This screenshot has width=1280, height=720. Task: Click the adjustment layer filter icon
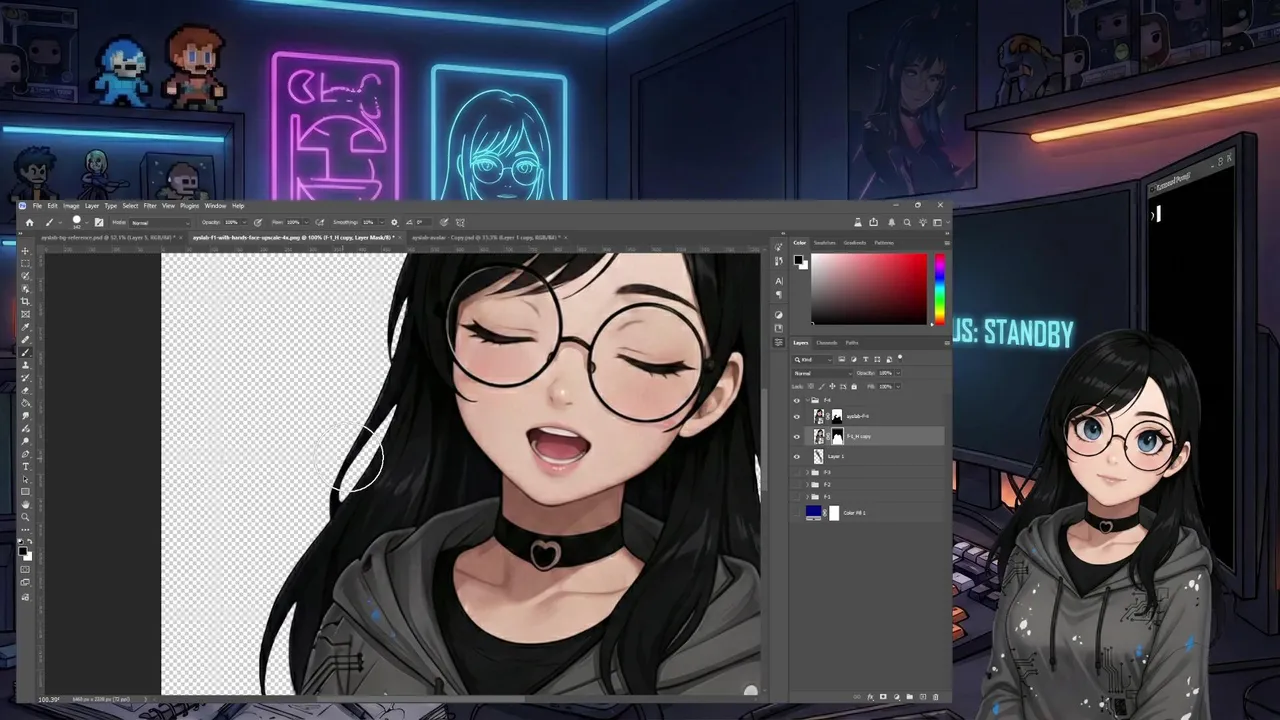pyautogui.click(x=854, y=360)
